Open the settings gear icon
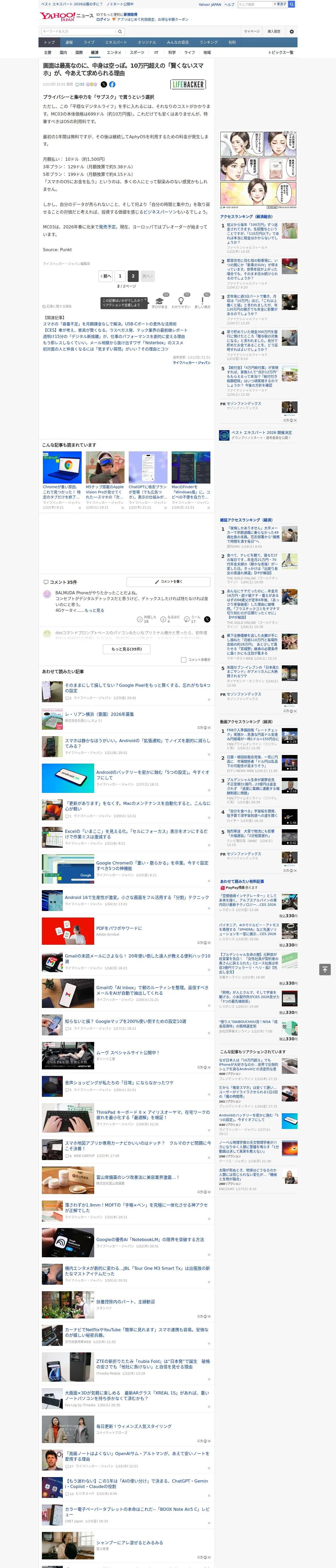The height and width of the screenshot is (1568, 336). [292, 31]
